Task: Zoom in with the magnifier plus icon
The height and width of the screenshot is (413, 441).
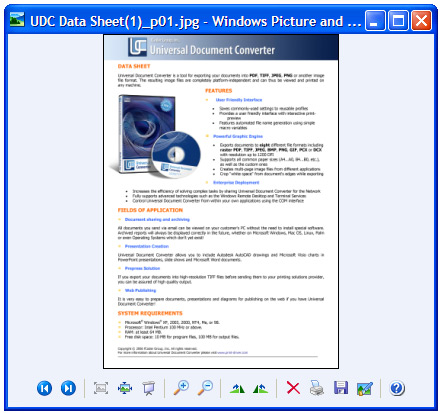Action: pos(181,388)
